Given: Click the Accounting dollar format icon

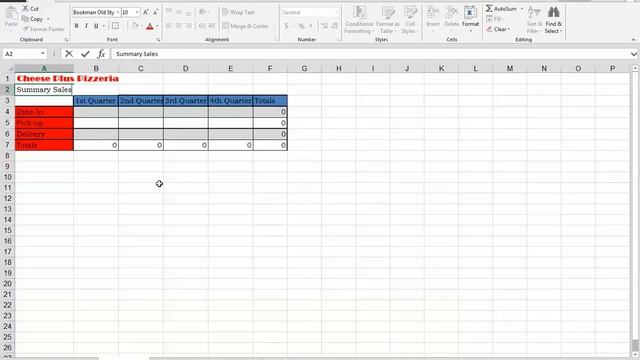Looking at the screenshot, I should (286, 26).
